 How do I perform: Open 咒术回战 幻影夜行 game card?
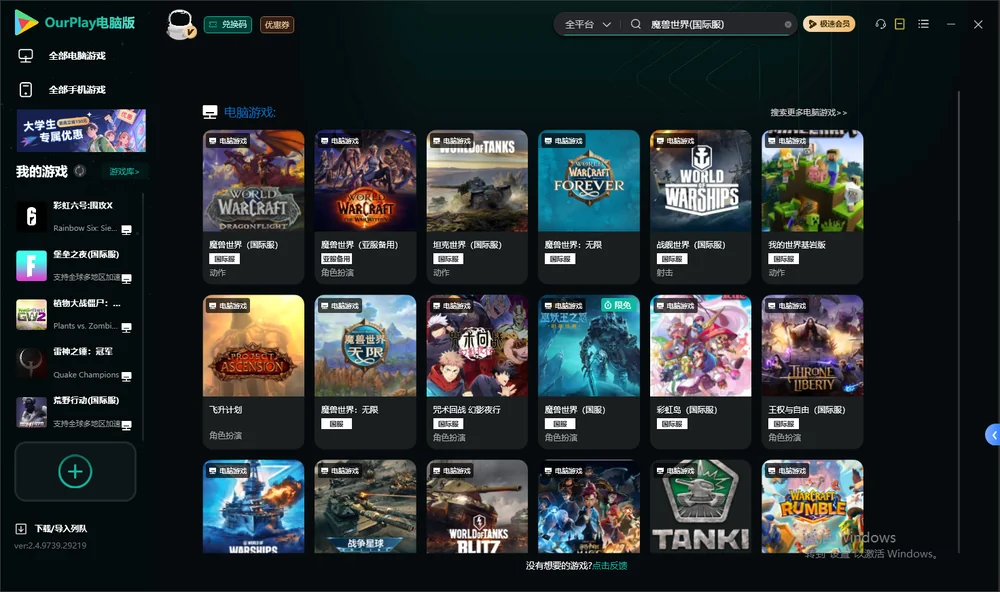point(477,371)
